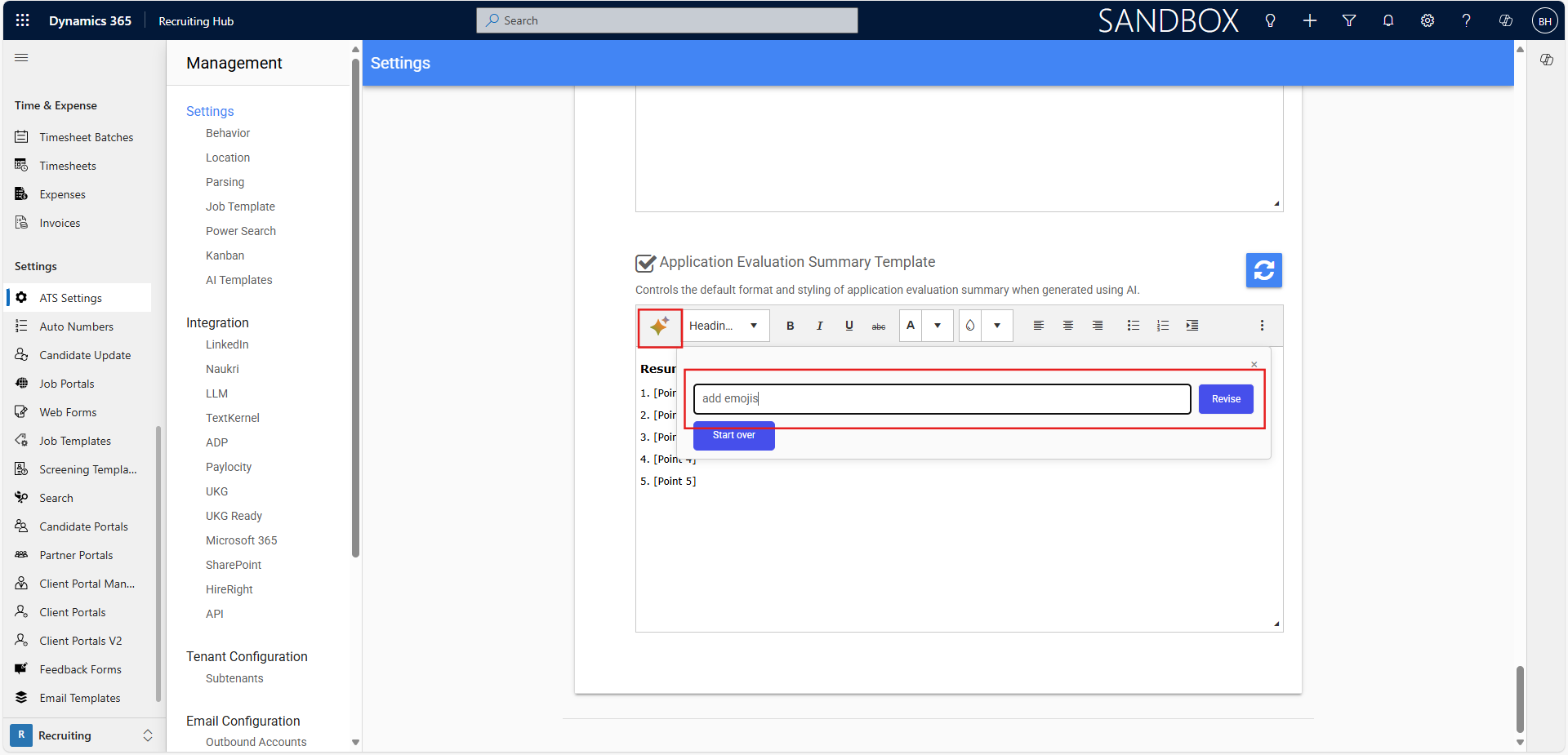Click the Revise button
This screenshot has height=755, width=1568.
pos(1225,399)
